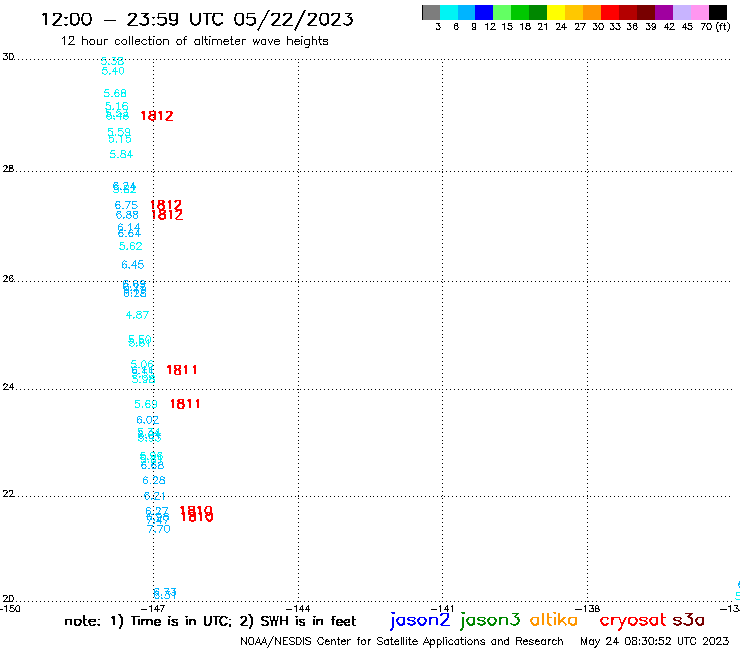The height and width of the screenshot is (650, 740).
Task: Click the wave height value '5.40'
Action: pyautogui.click(x=113, y=71)
